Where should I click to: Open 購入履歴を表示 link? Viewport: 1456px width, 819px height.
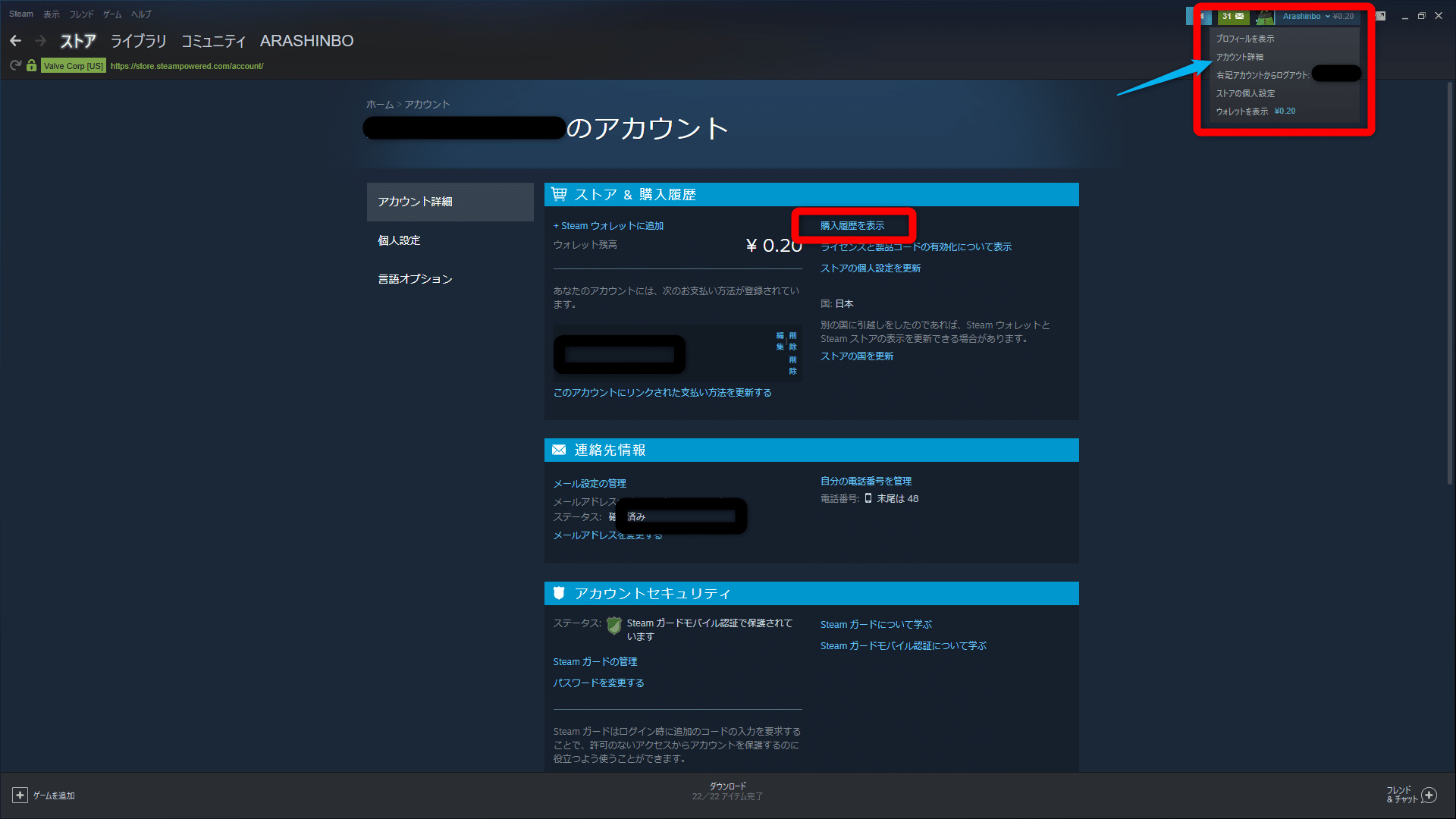[852, 226]
